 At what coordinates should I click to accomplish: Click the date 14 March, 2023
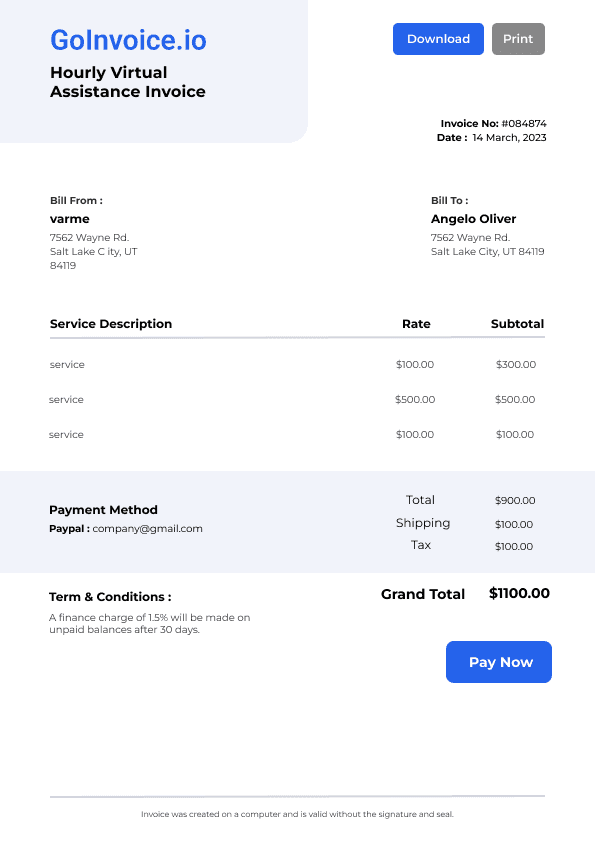pyautogui.click(x=509, y=137)
